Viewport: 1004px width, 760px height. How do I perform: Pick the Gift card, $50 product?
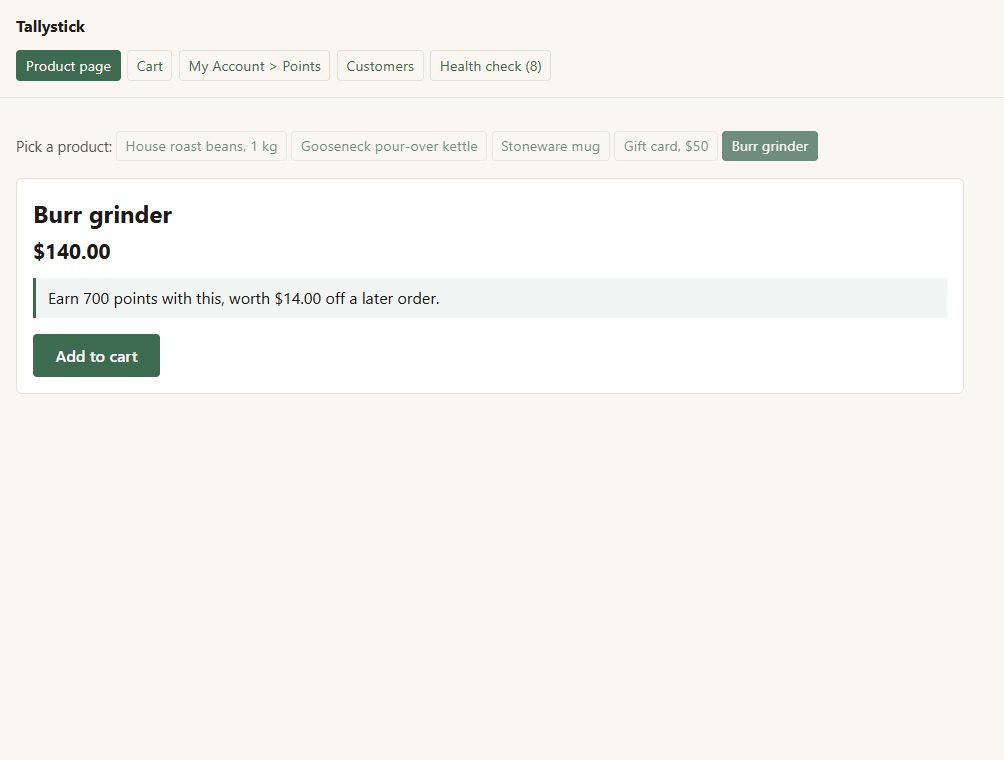(x=666, y=146)
